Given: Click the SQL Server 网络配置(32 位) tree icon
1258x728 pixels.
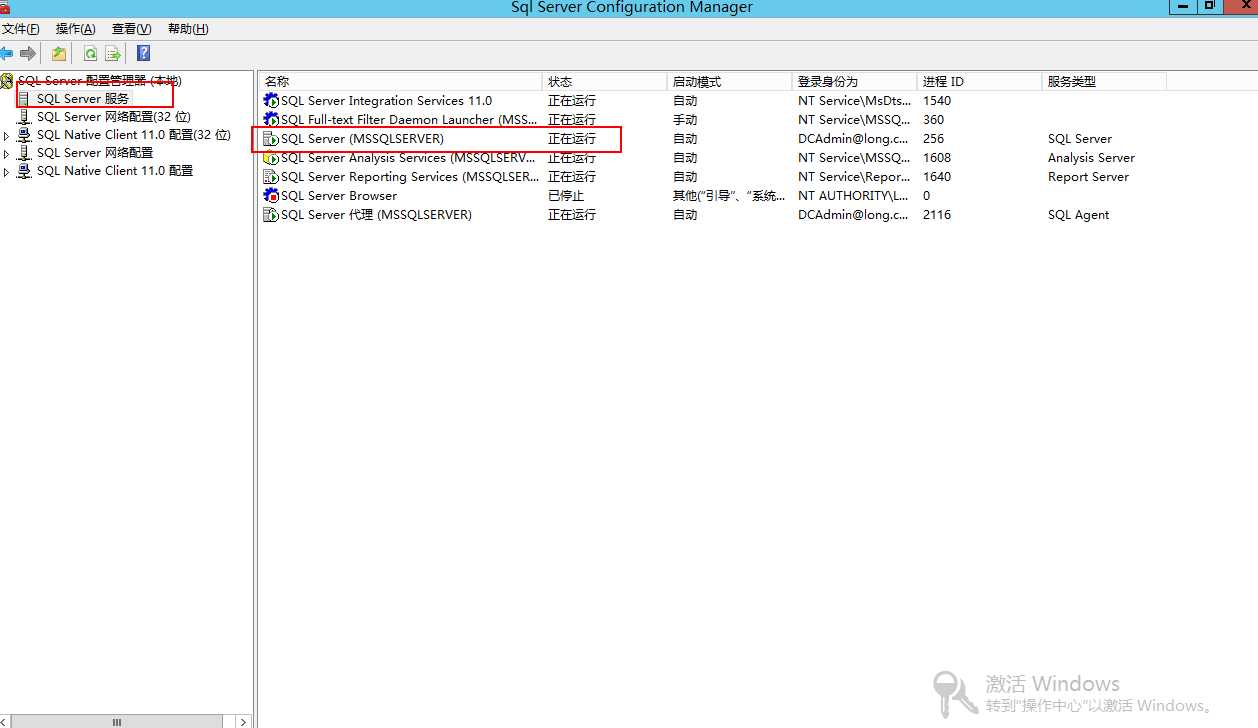Looking at the screenshot, I should point(25,117).
